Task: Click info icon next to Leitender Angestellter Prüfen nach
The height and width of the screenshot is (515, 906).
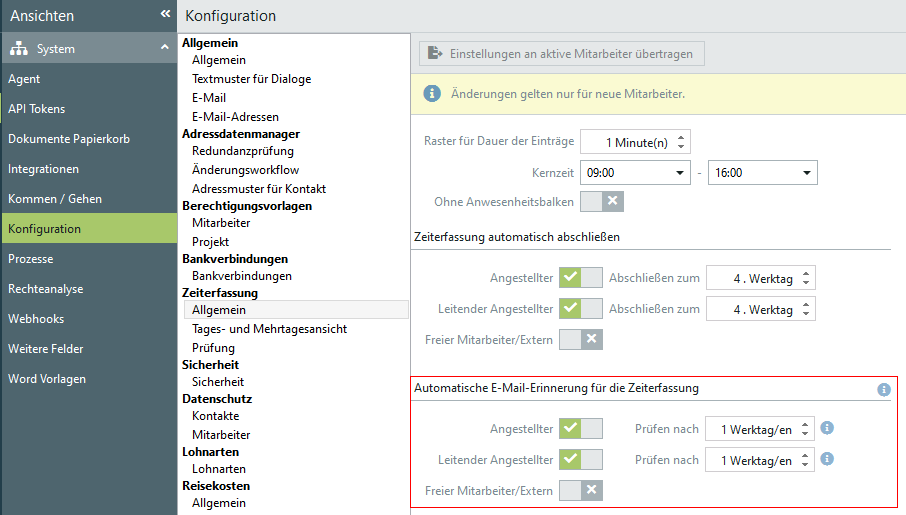Action: (x=827, y=459)
